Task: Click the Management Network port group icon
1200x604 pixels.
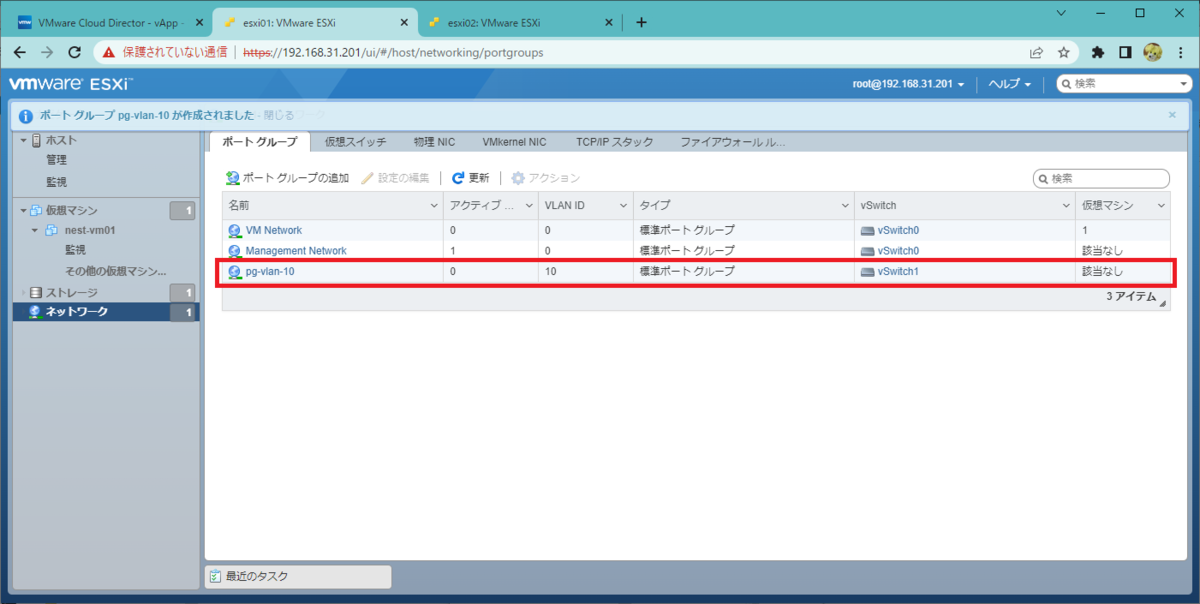Action: (x=235, y=251)
